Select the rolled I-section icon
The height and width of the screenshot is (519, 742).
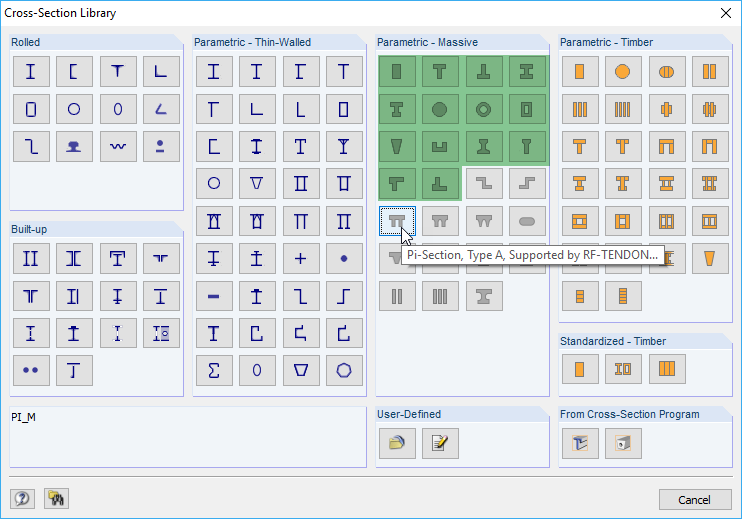click(x=31, y=71)
